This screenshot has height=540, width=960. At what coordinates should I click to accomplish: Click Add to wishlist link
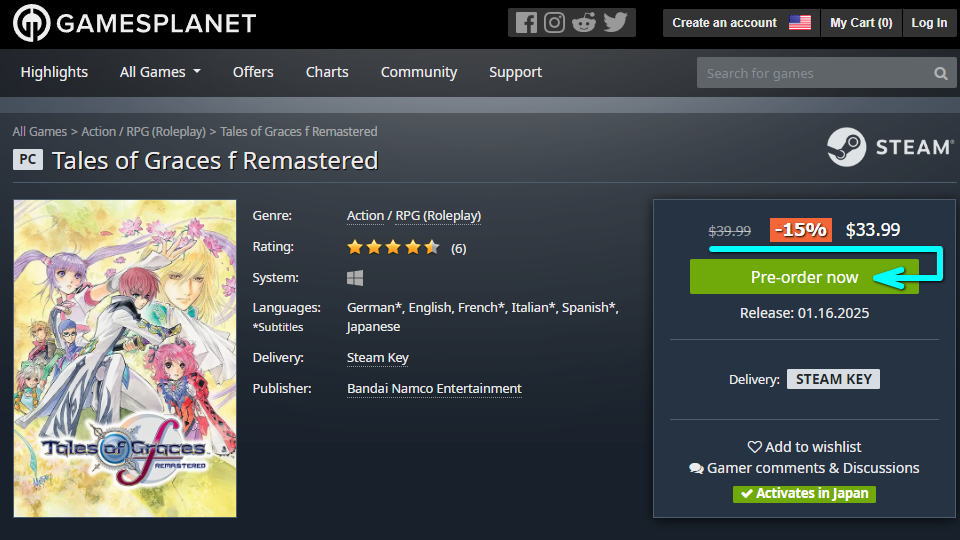point(804,447)
